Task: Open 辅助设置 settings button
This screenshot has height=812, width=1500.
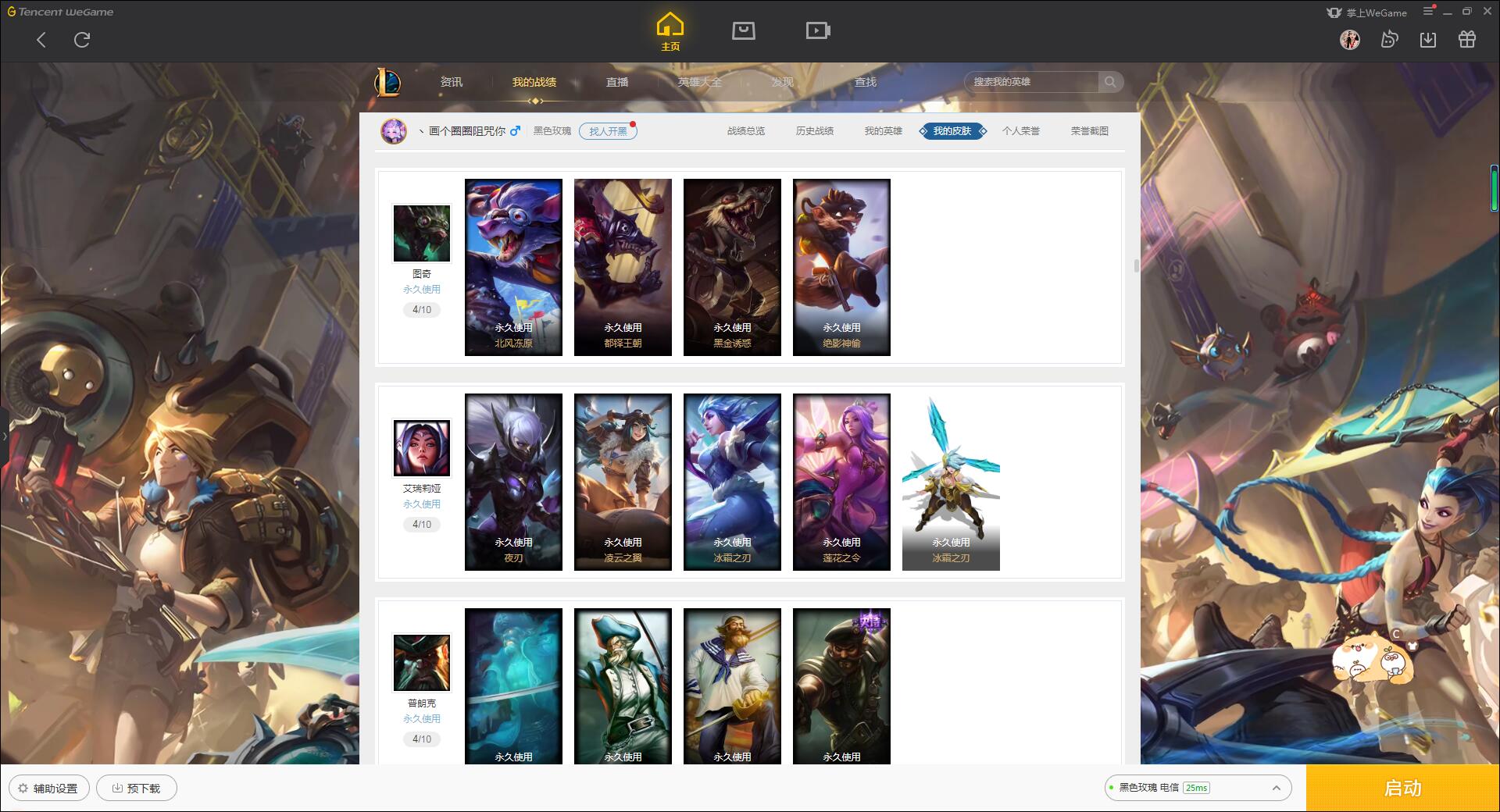Action: (x=48, y=788)
